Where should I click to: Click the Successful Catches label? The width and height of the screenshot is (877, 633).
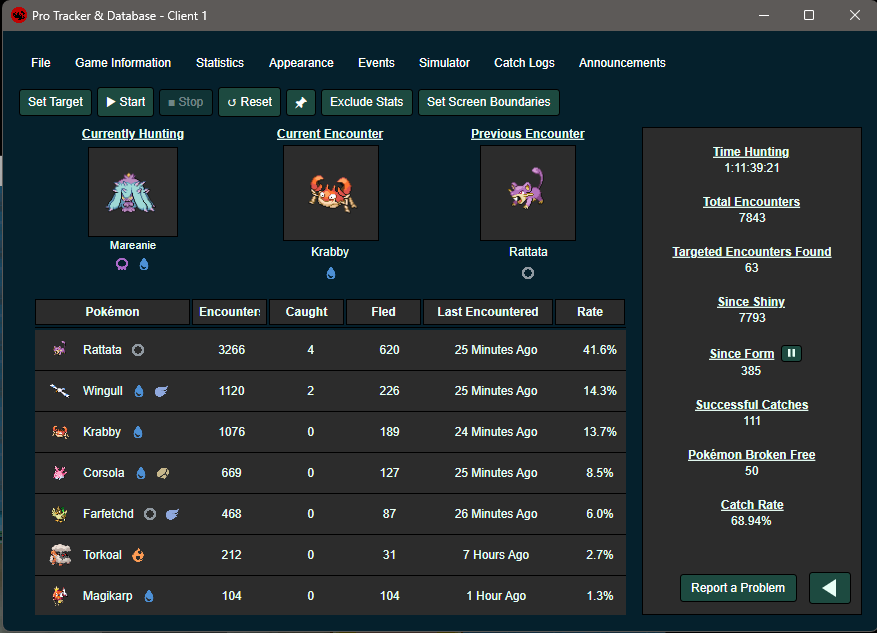[752, 405]
